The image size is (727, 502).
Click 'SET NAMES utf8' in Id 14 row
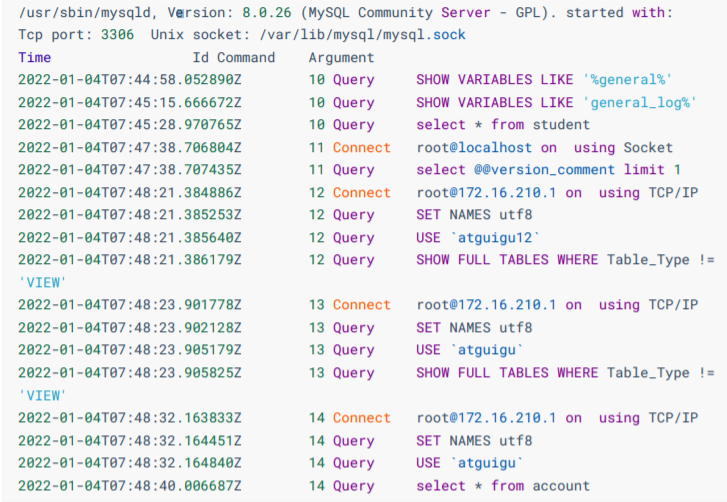point(474,440)
